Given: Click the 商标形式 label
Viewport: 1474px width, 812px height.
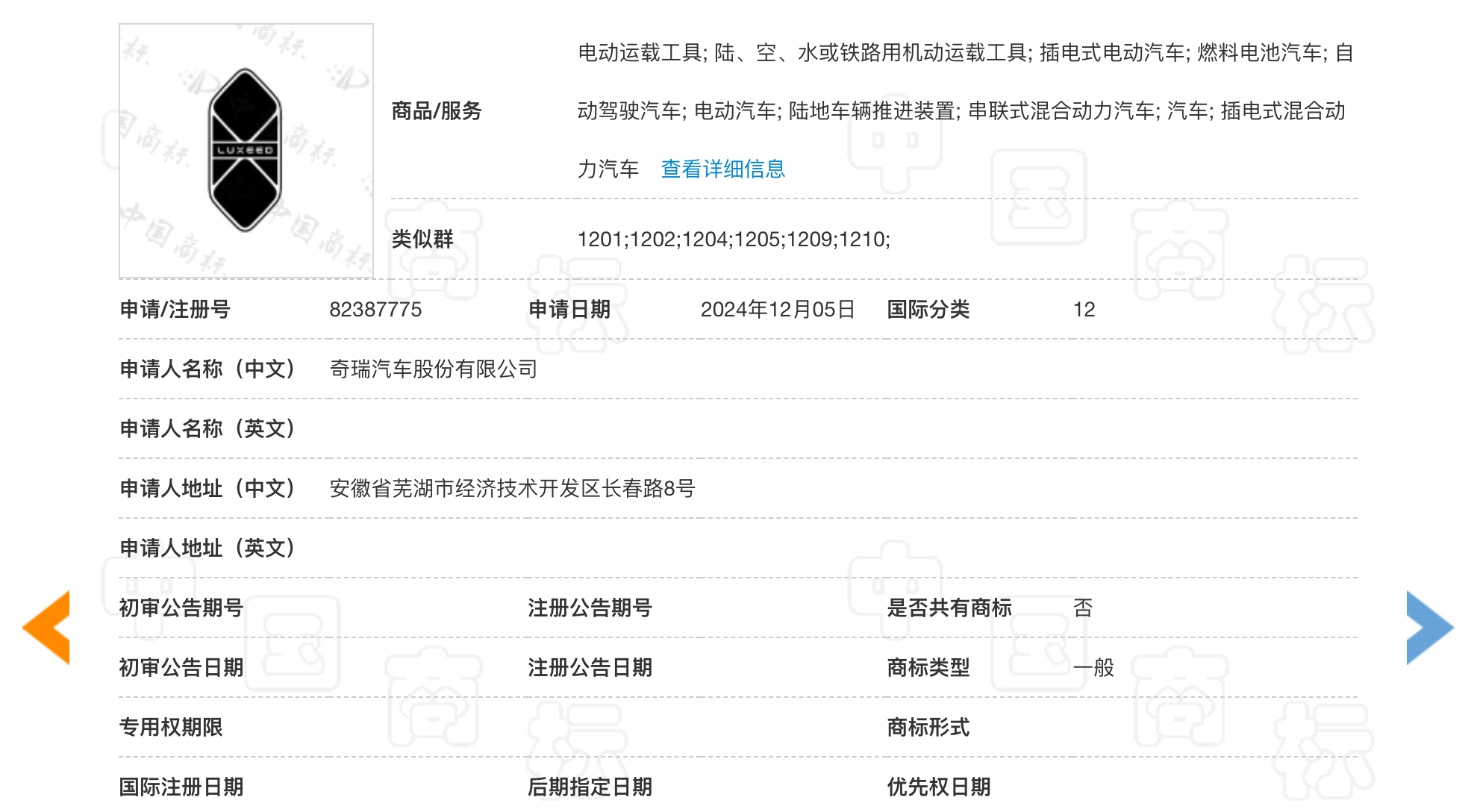Looking at the screenshot, I should click(x=928, y=728).
